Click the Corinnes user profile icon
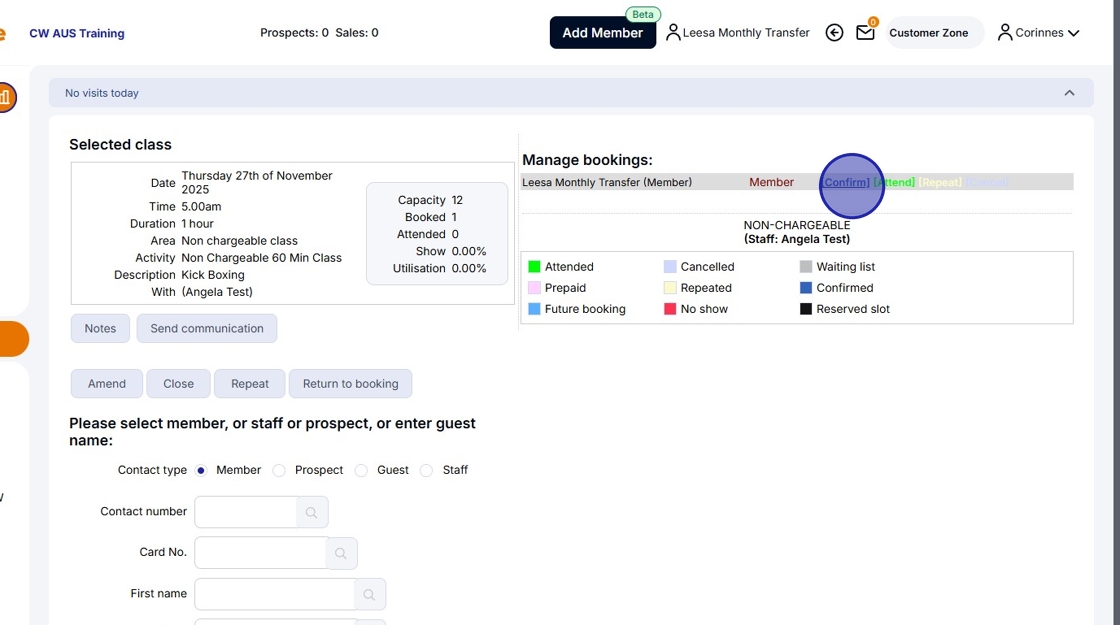This screenshot has width=1120, height=625. click(x=1005, y=33)
